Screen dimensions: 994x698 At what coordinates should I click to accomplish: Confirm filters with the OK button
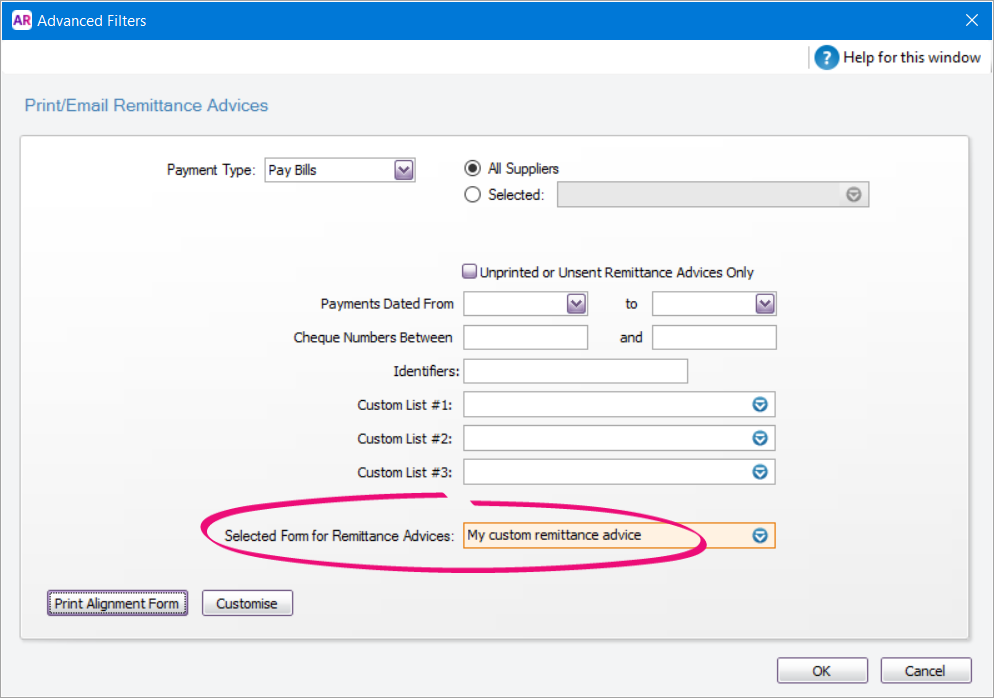[x=822, y=671]
